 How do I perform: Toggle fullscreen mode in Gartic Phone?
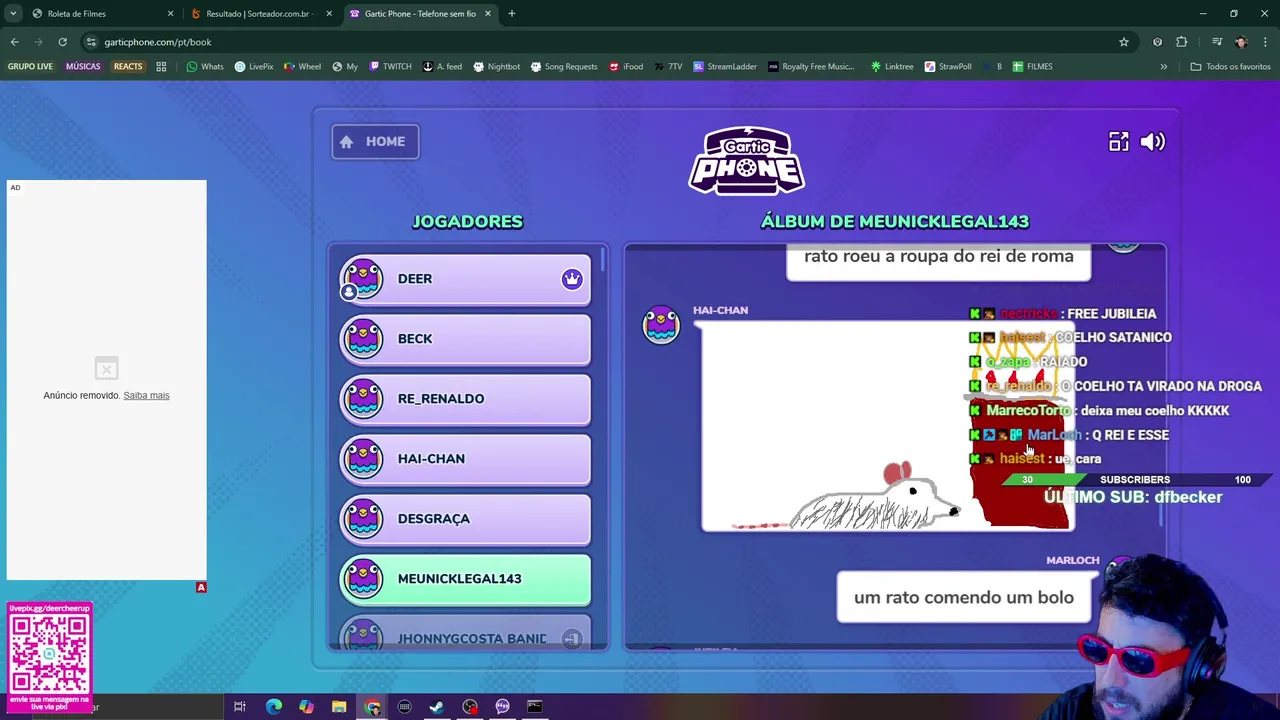[1118, 142]
